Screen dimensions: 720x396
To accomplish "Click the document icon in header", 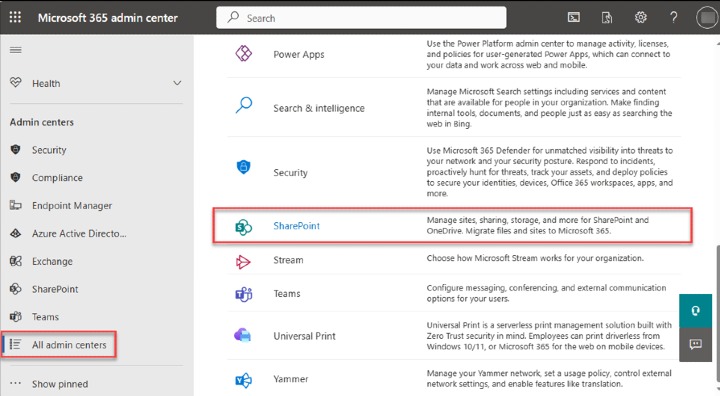I will (x=607, y=17).
